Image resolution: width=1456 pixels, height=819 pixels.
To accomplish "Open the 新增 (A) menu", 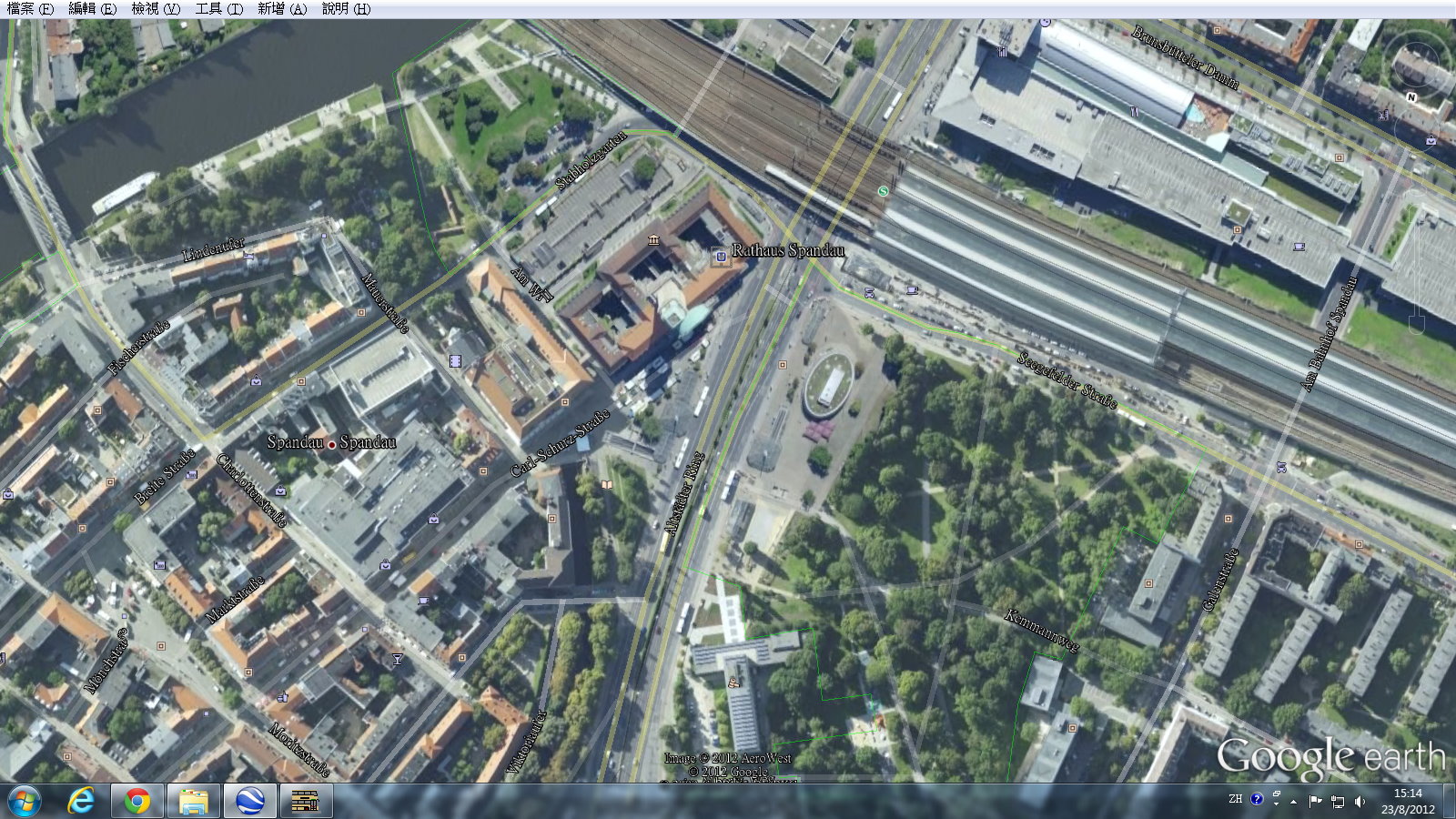I will coord(282,8).
